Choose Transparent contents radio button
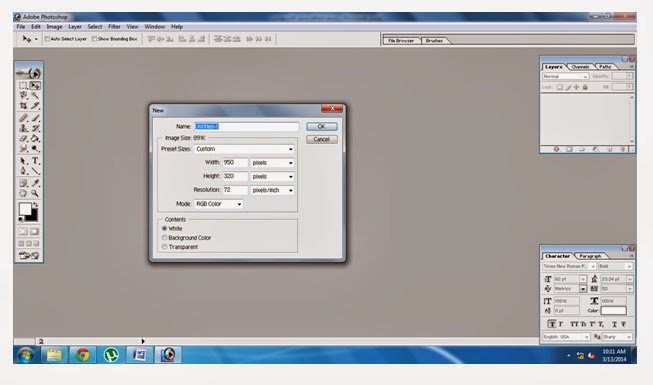 pos(164,247)
